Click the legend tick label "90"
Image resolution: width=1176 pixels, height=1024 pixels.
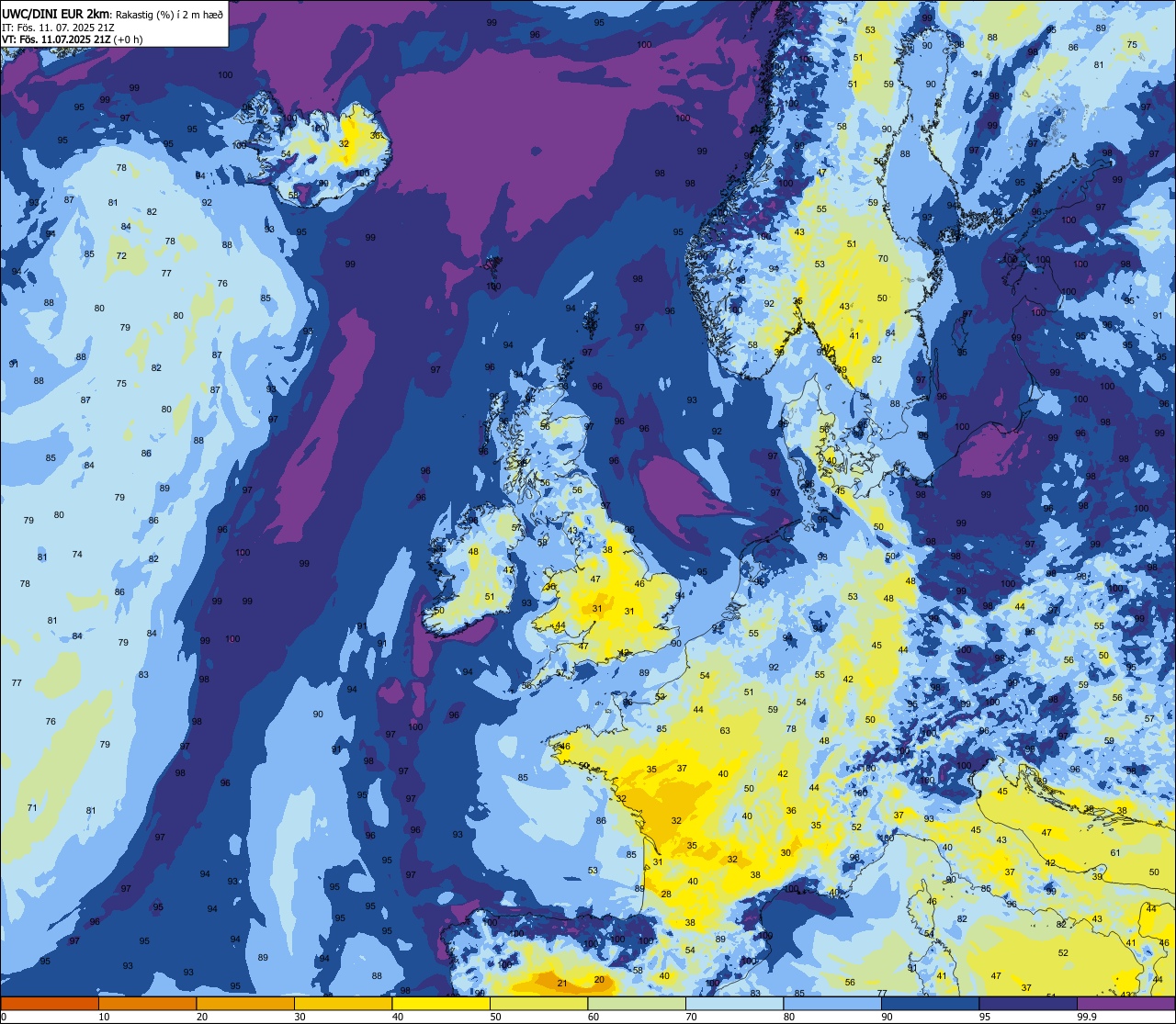pyautogui.click(x=887, y=1017)
